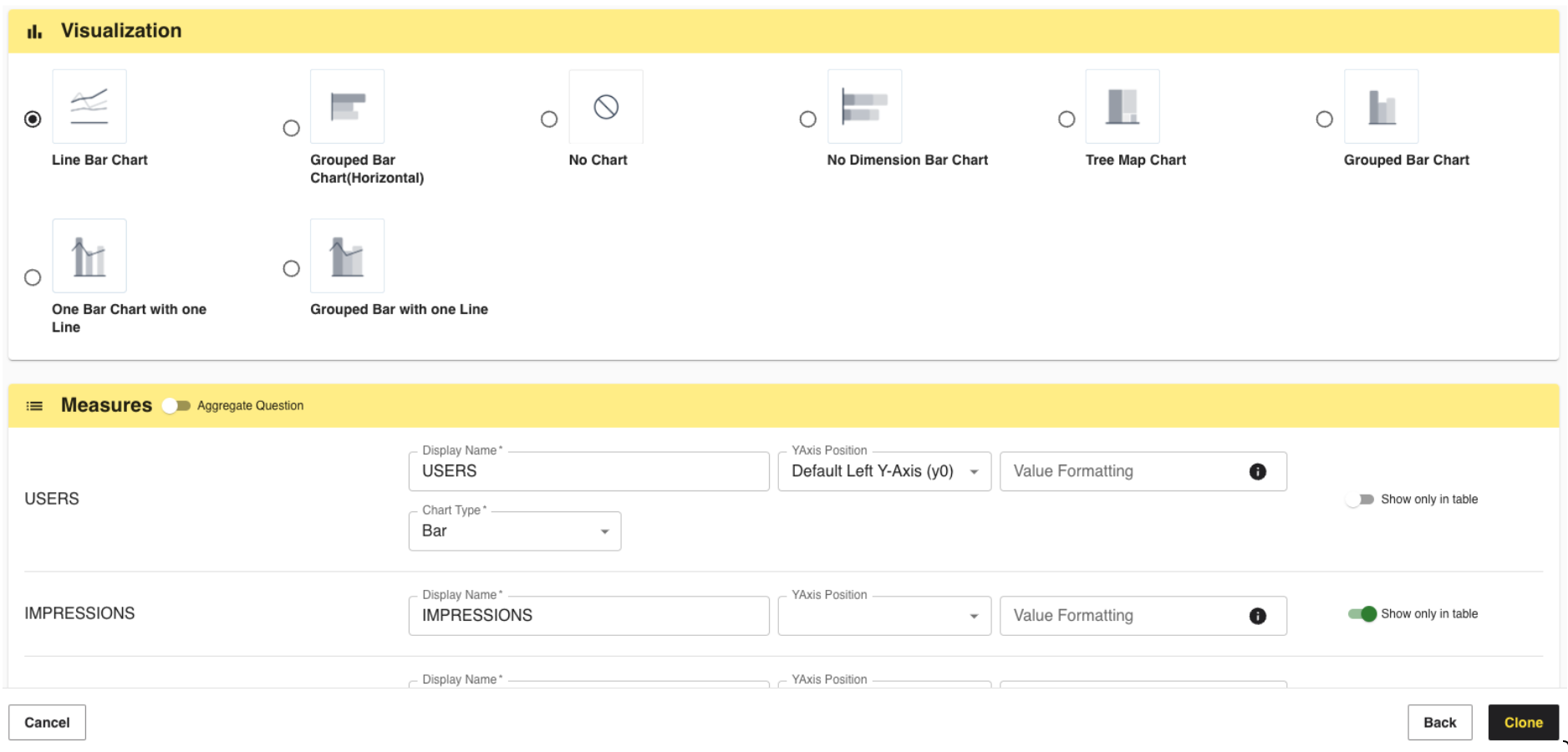Screen dimensions: 1568x752
Task: Click the USERS measure row label
Action: (x=52, y=499)
